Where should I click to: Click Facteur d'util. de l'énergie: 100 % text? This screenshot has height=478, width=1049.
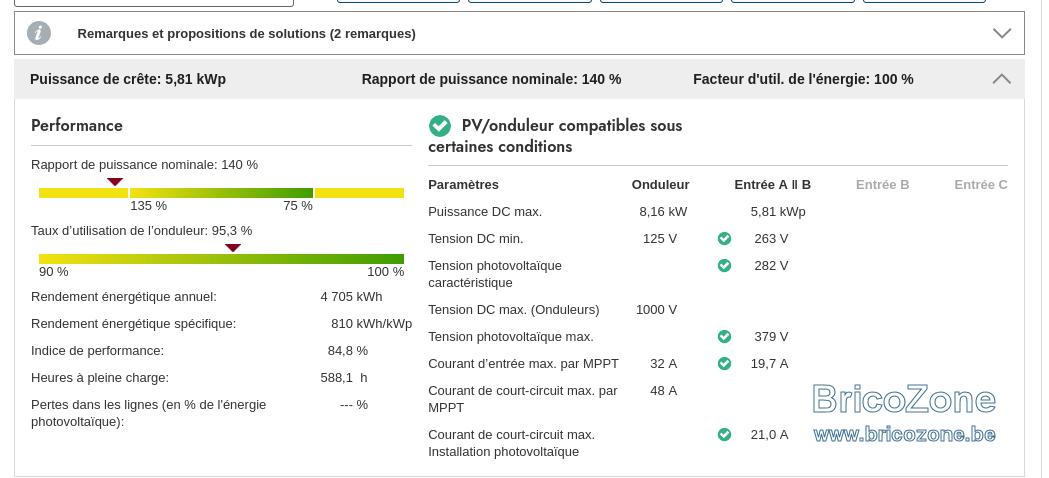(803, 79)
